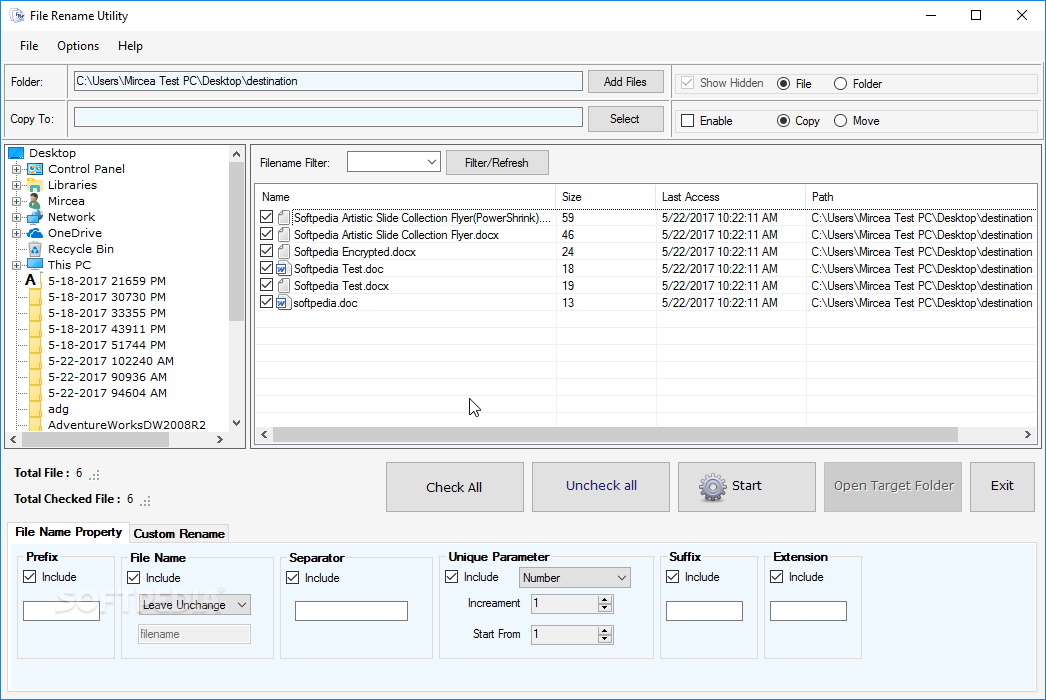Image resolution: width=1046 pixels, height=700 pixels.
Task: Expand the OneDrive tree node
Action: click(x=16, y=234)
